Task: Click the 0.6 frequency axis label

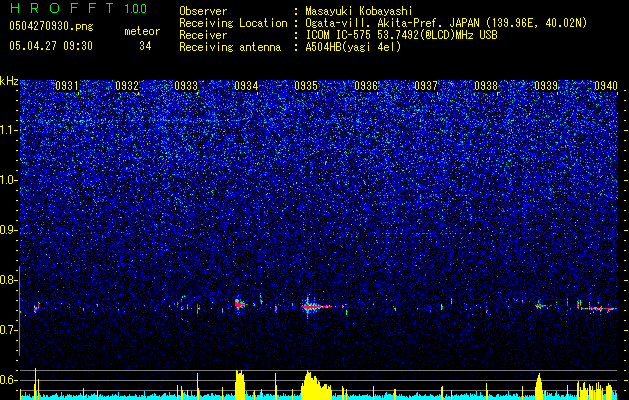Action: click(8, 380)
